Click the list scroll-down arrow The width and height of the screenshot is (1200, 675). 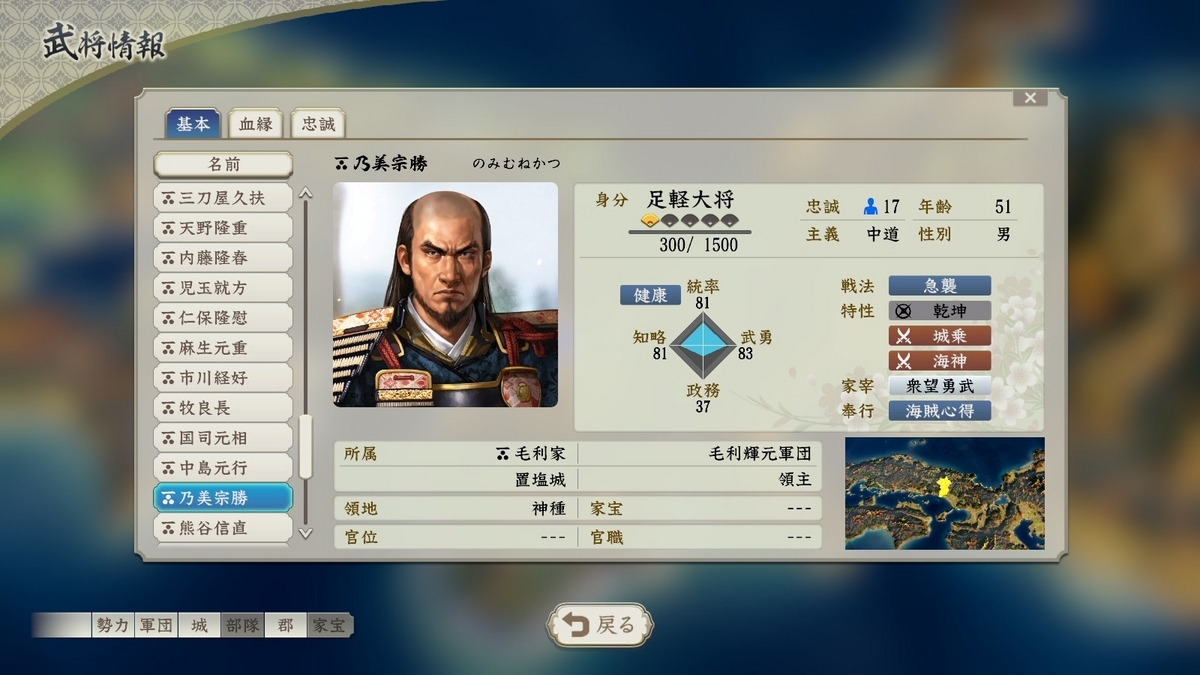coord(306,533)
